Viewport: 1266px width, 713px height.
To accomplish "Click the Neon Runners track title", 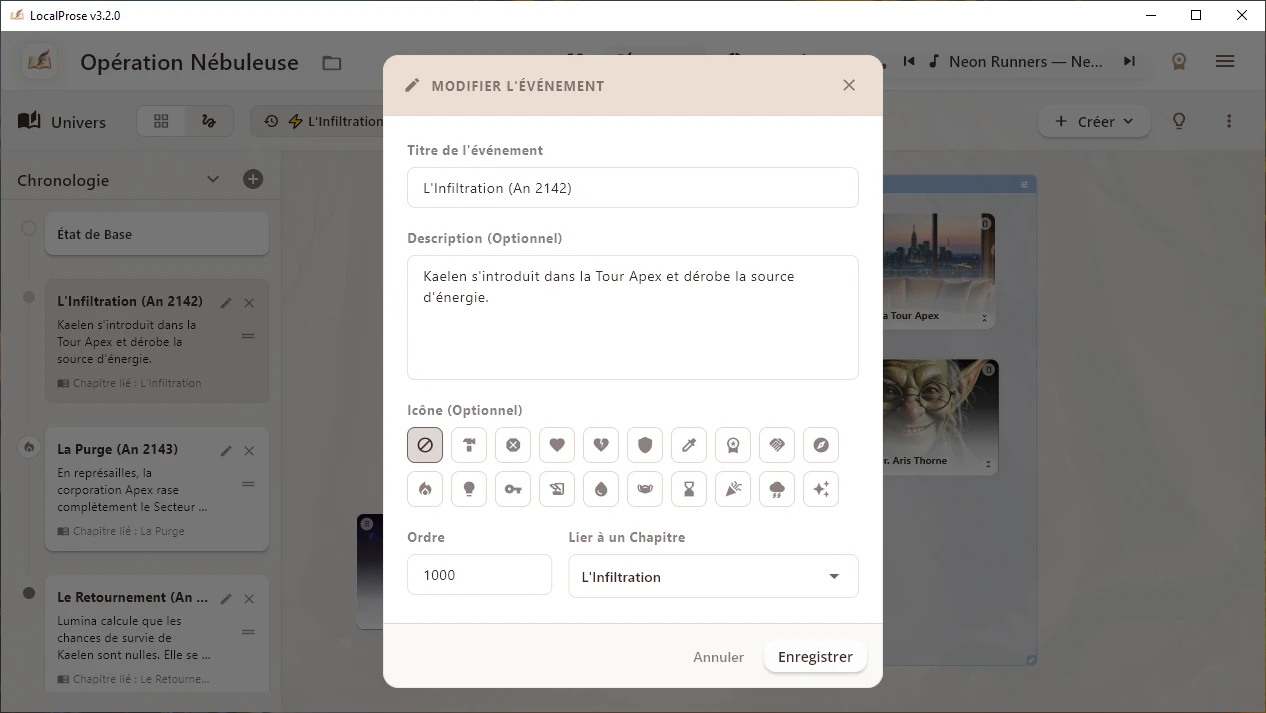I will pos(1026,61).
